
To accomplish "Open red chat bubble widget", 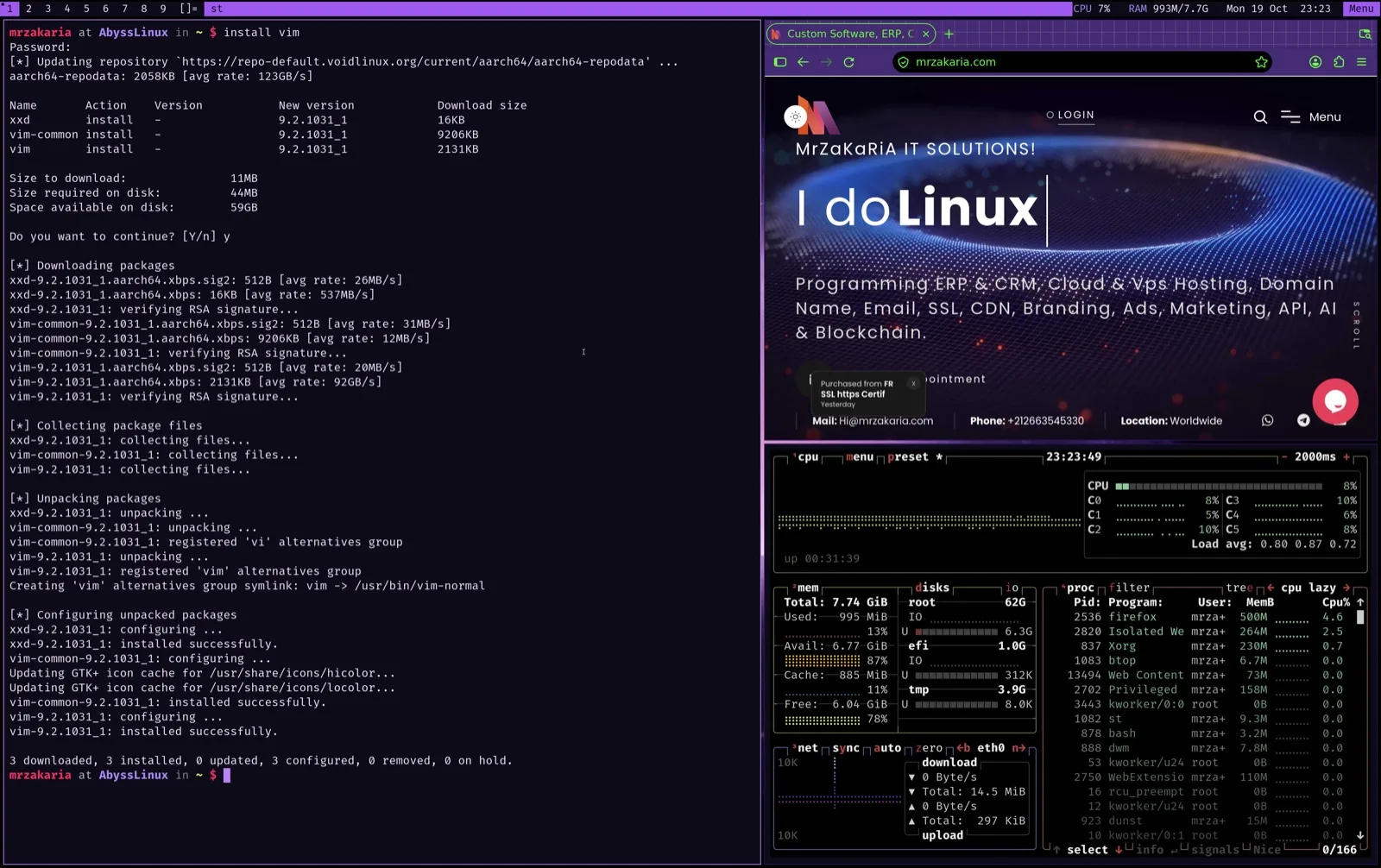I will point(1335,401).
